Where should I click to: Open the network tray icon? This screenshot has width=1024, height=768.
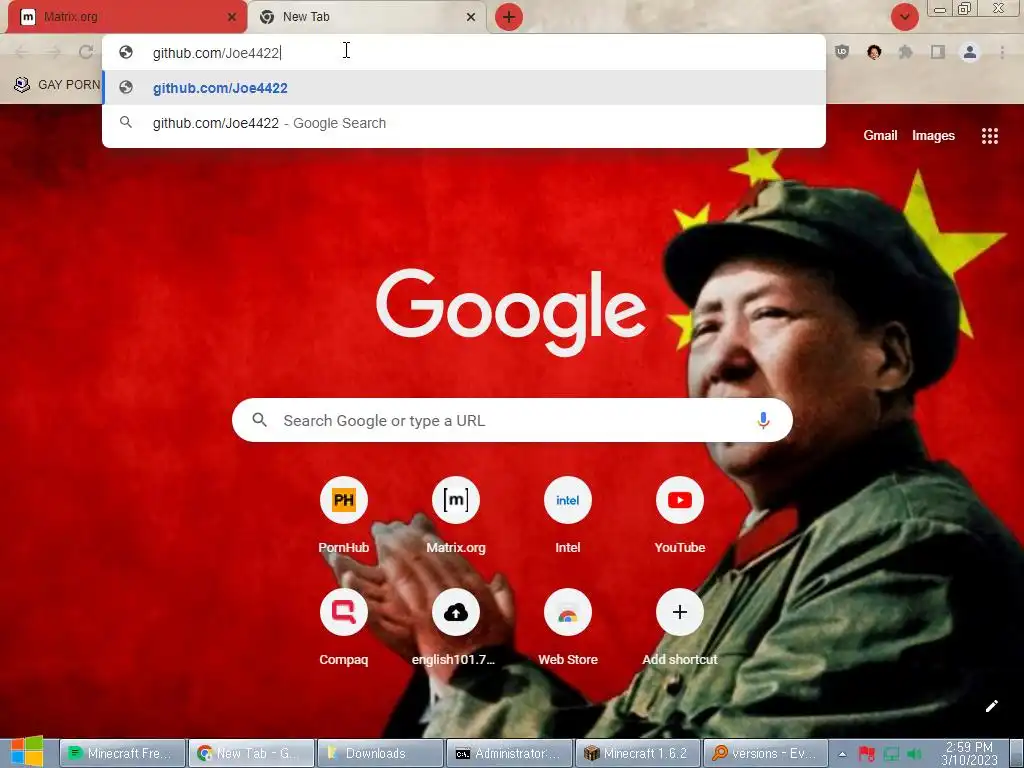[x=891, y=754]
